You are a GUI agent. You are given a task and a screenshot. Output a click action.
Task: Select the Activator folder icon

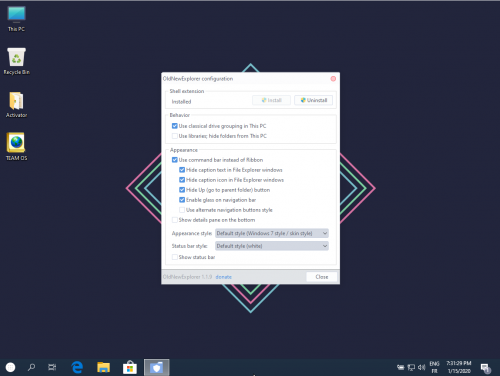point(16,105)
